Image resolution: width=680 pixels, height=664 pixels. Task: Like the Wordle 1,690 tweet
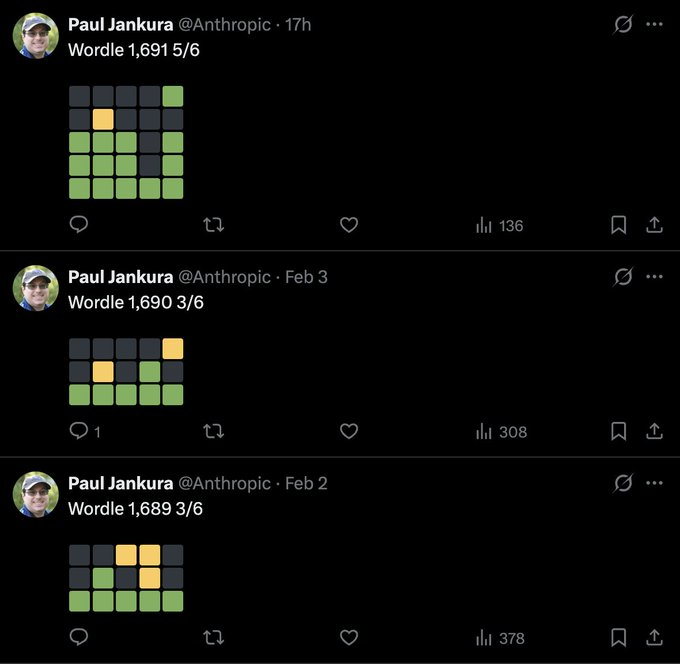(349, 431)
